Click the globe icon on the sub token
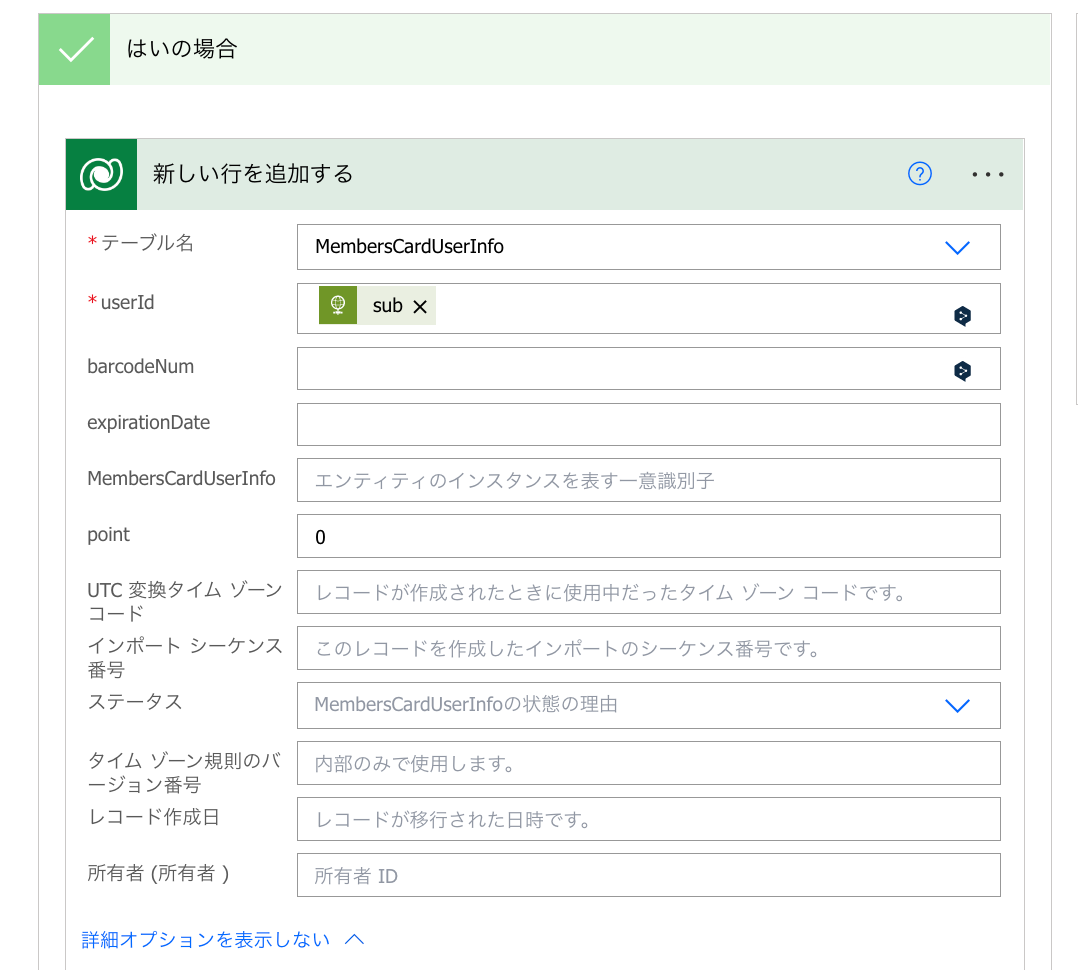 tap(337, 305)
